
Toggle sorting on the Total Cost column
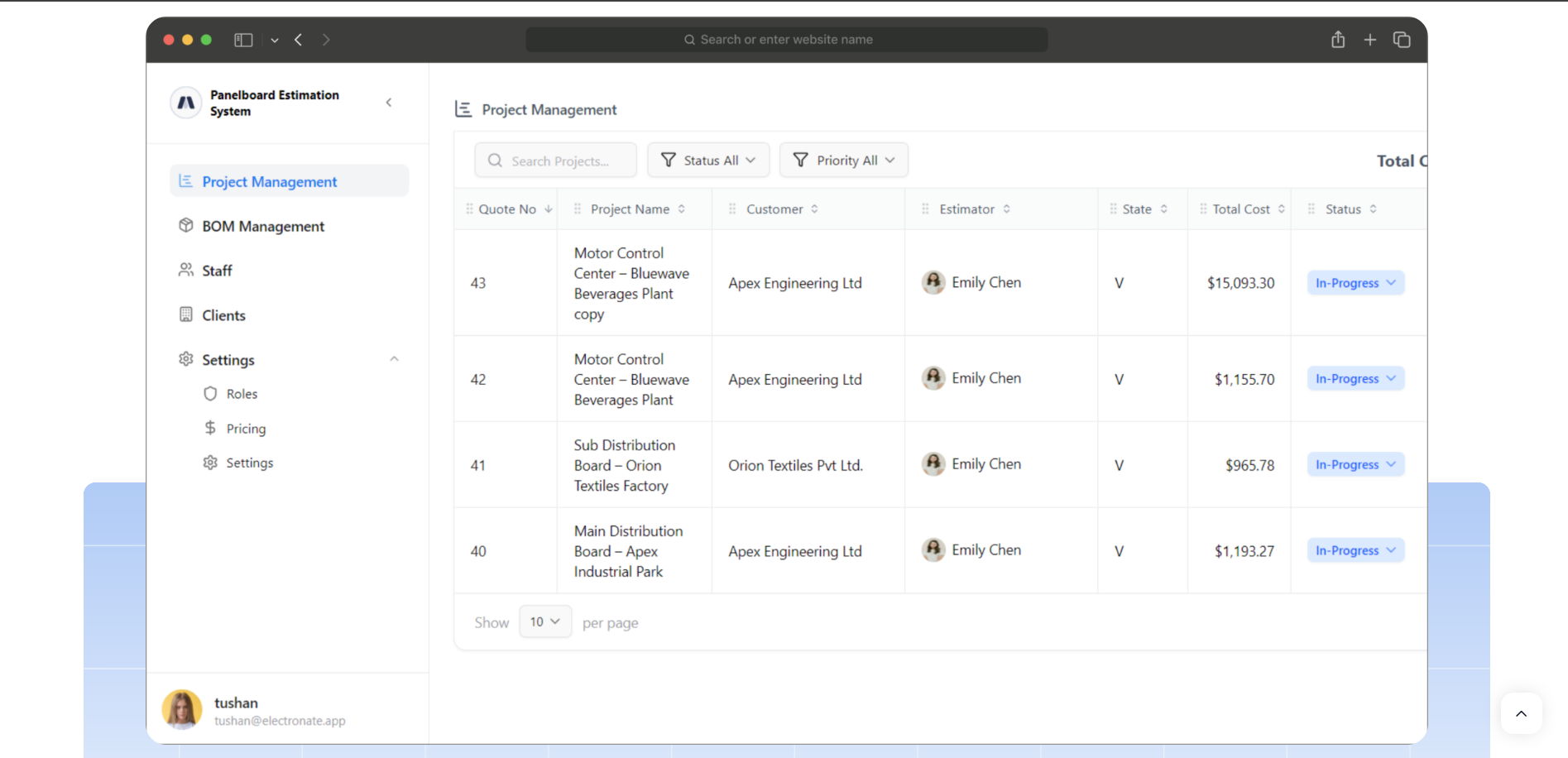(1281, 209)
